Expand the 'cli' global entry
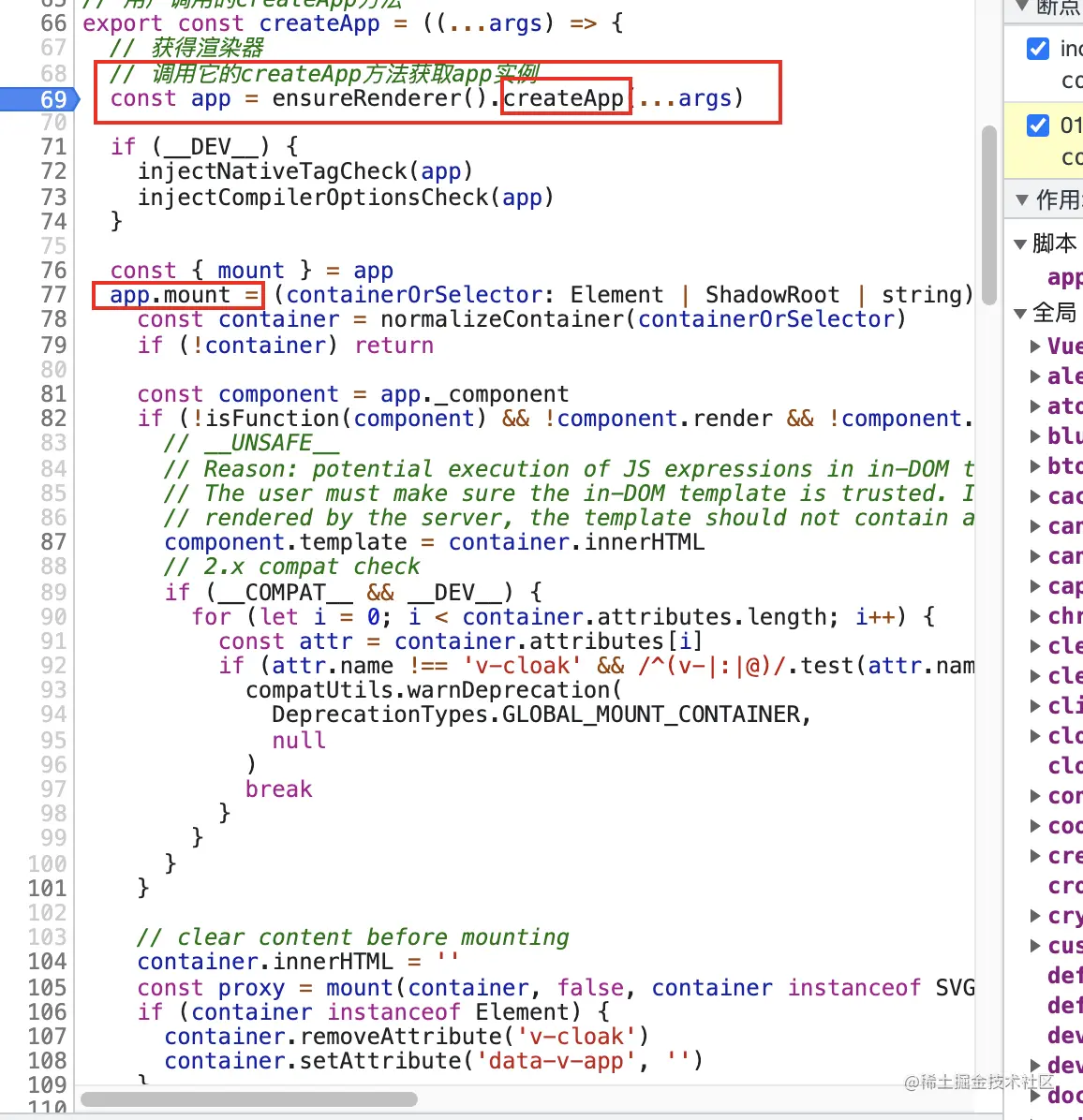1083x1120 pixels. tap(1035, 706)
